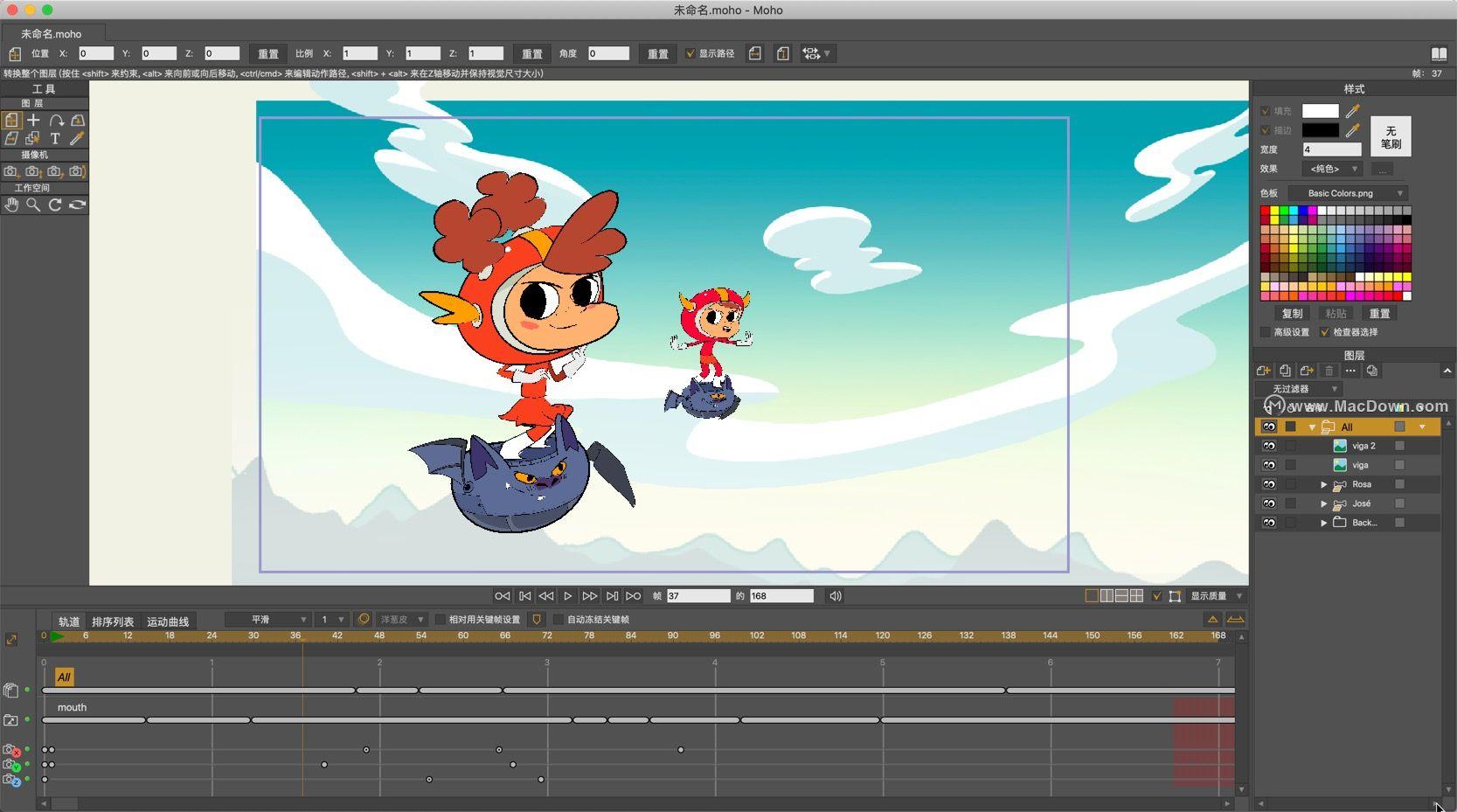Viewport: 1457px width, 812px height.
Task: Enable the 高级设置 checkbox
Action: 1265,332
